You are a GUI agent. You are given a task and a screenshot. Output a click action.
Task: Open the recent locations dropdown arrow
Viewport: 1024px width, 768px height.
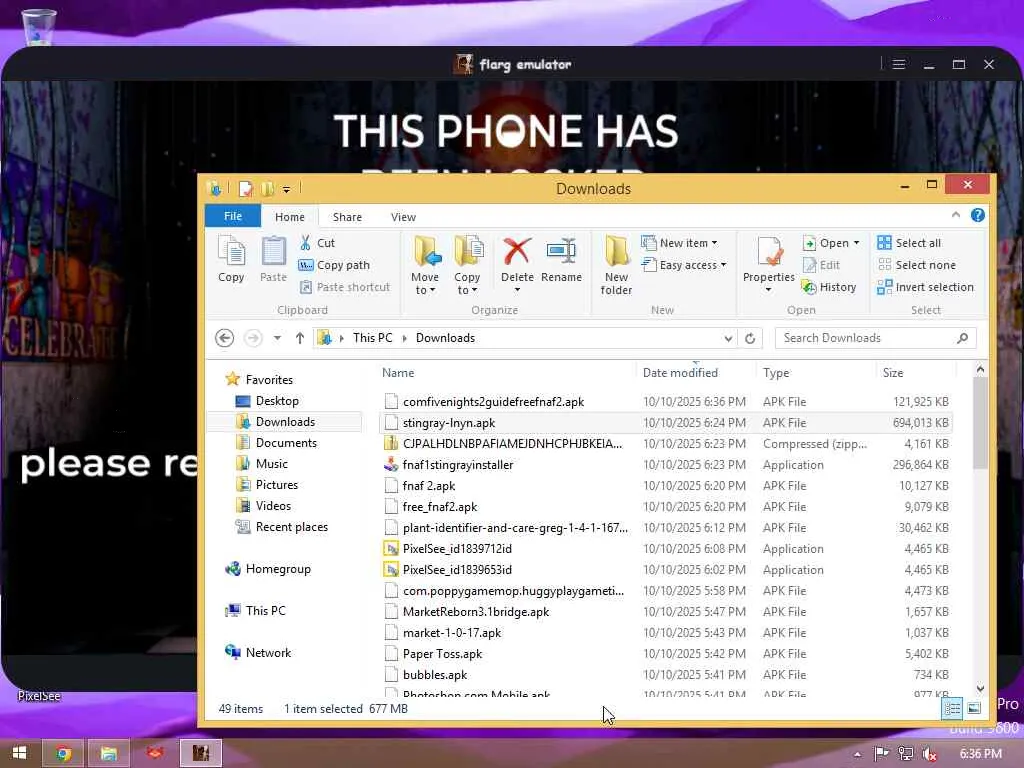(x=278, y=338)
